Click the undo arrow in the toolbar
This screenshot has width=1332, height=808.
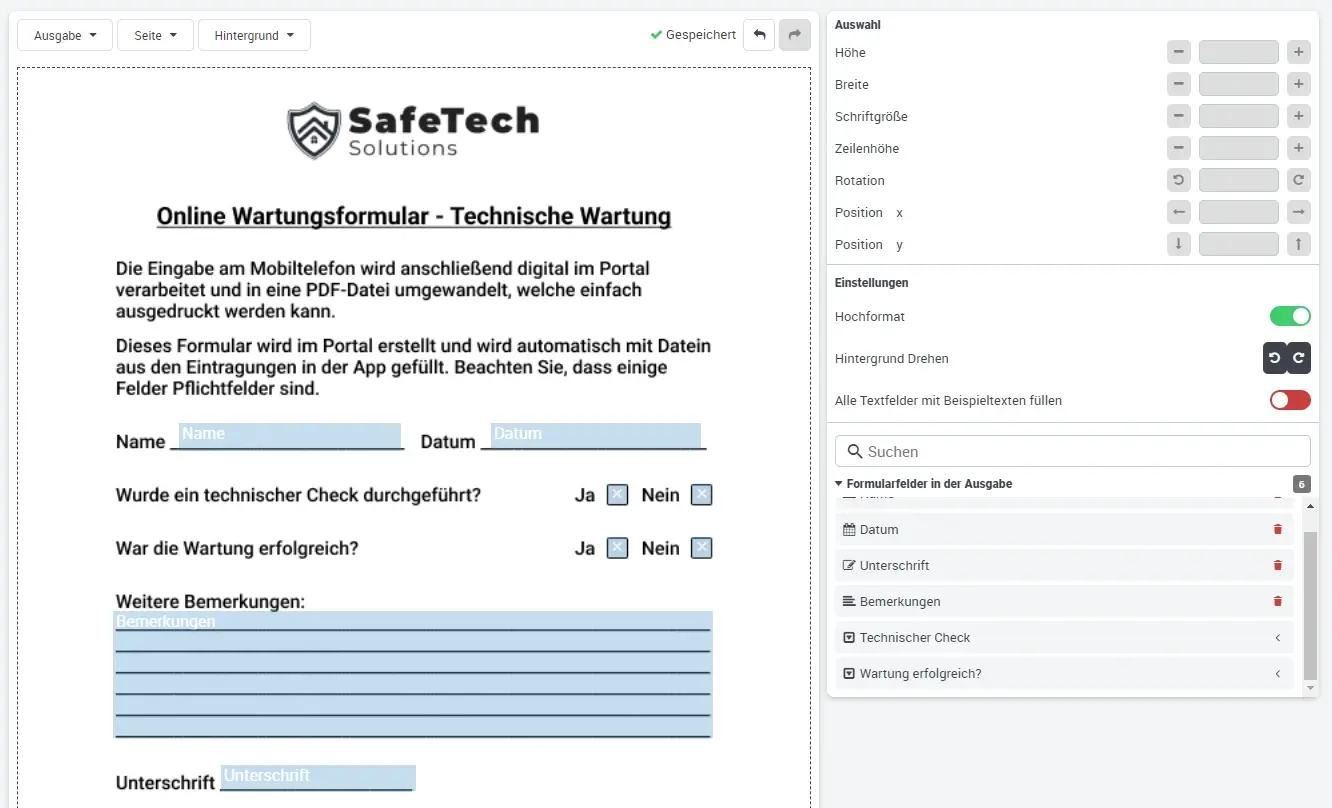coord(759,34)
